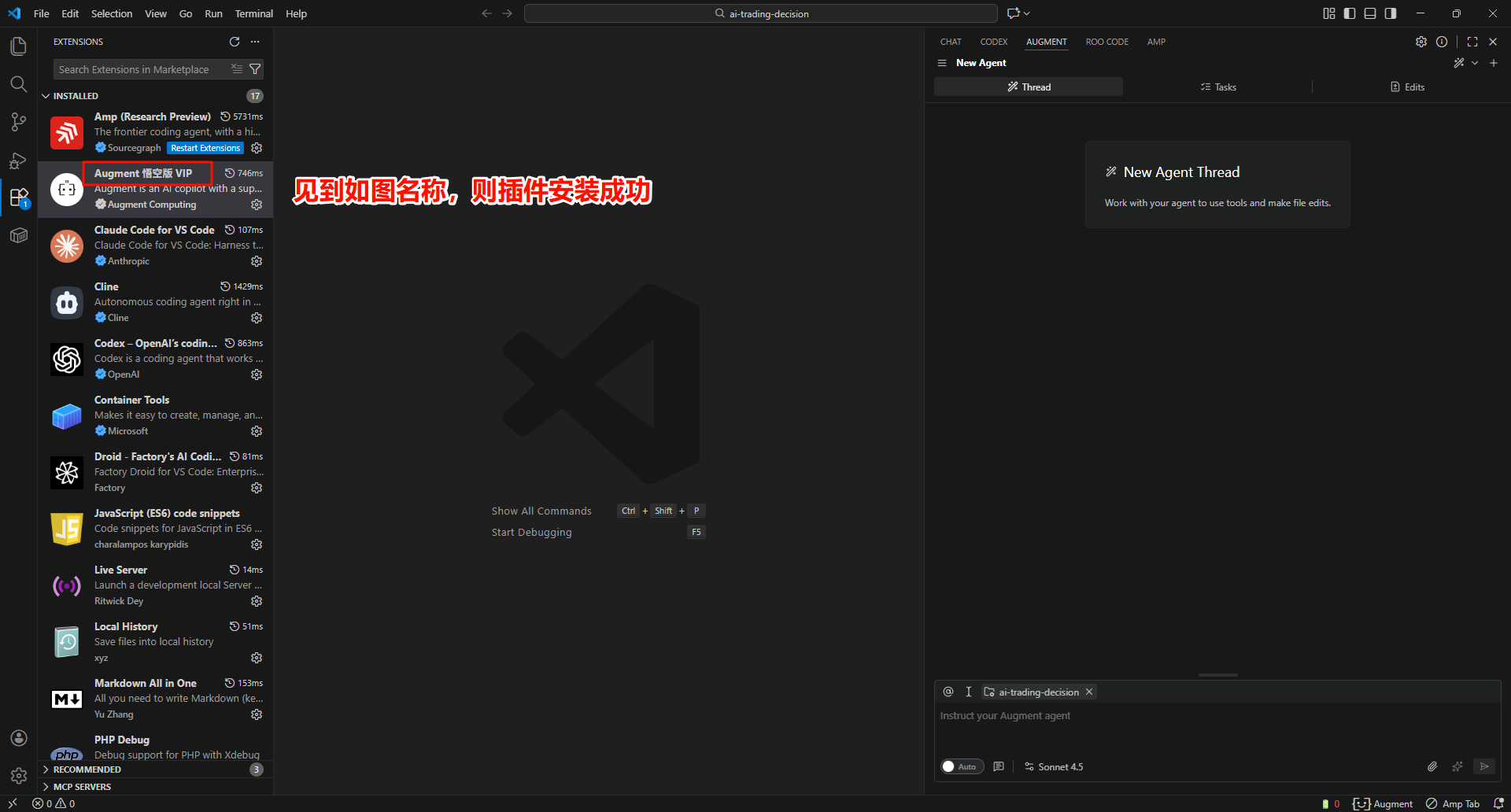Switch to the CHAT panel tab

pos(951,42)
